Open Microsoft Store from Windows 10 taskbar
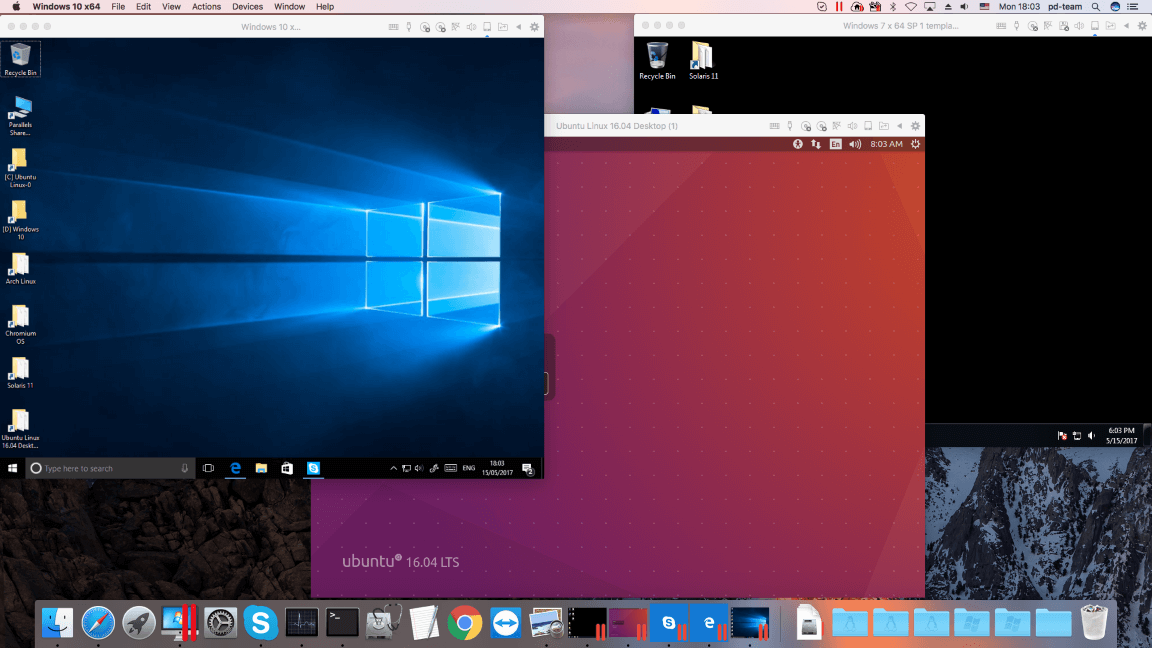The width and height of the screenshot is (1152, 648). [x=287, y=468]
